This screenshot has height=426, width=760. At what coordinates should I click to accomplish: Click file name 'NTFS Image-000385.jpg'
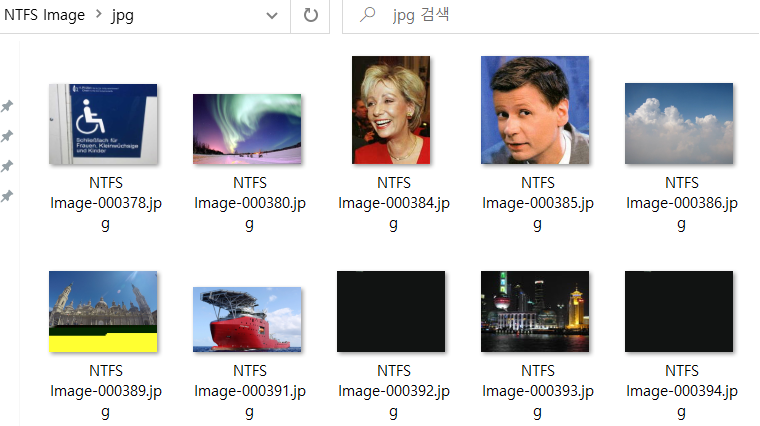pos(538,203)
